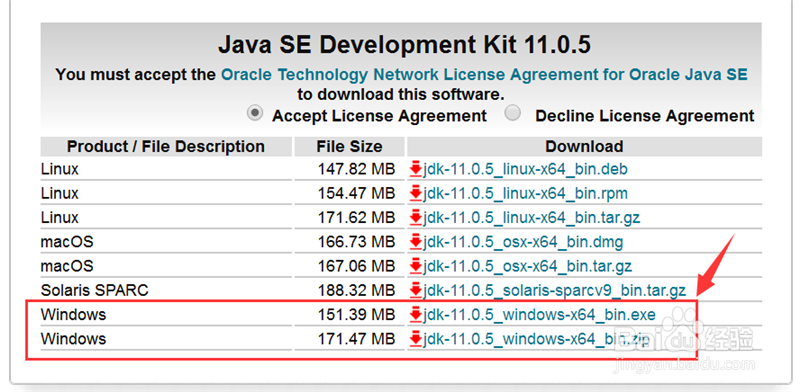This screenshot has height=392, width=800.
Task: Download jdk-11.0.5_linux-x64_bin.tar.gz archive
Action: [x=531, y=218]
